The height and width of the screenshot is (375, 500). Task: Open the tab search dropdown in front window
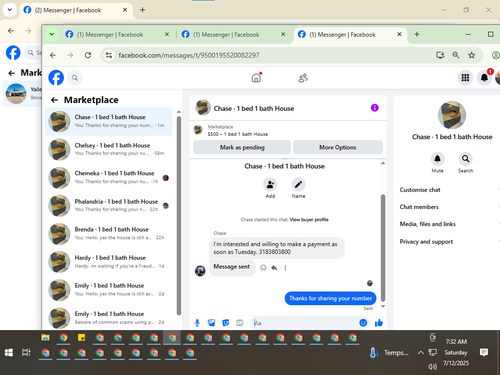coord(52,34)
